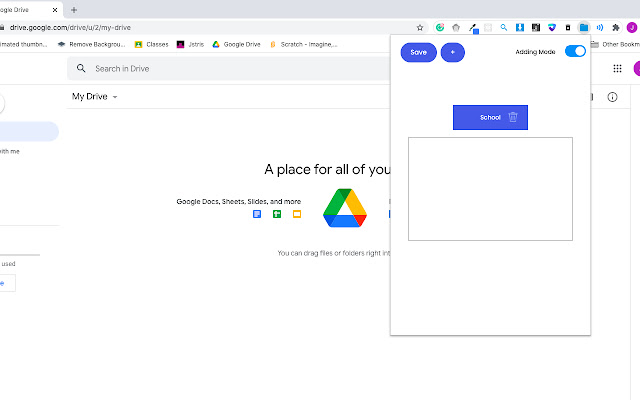The height and width of the screenshot is (400, 640).
Task: Open the color picker eyedropper extension
Action: [473, 28]
